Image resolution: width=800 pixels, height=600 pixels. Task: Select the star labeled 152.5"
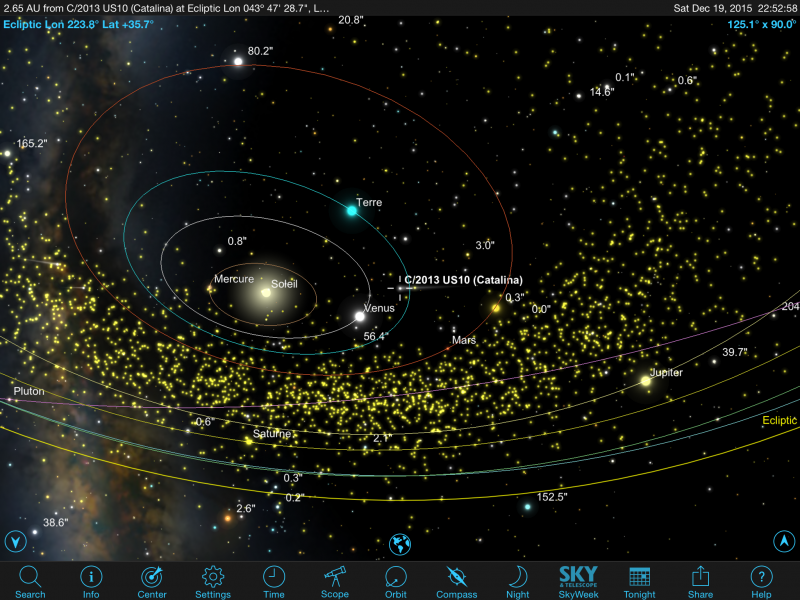pos(528,507)
